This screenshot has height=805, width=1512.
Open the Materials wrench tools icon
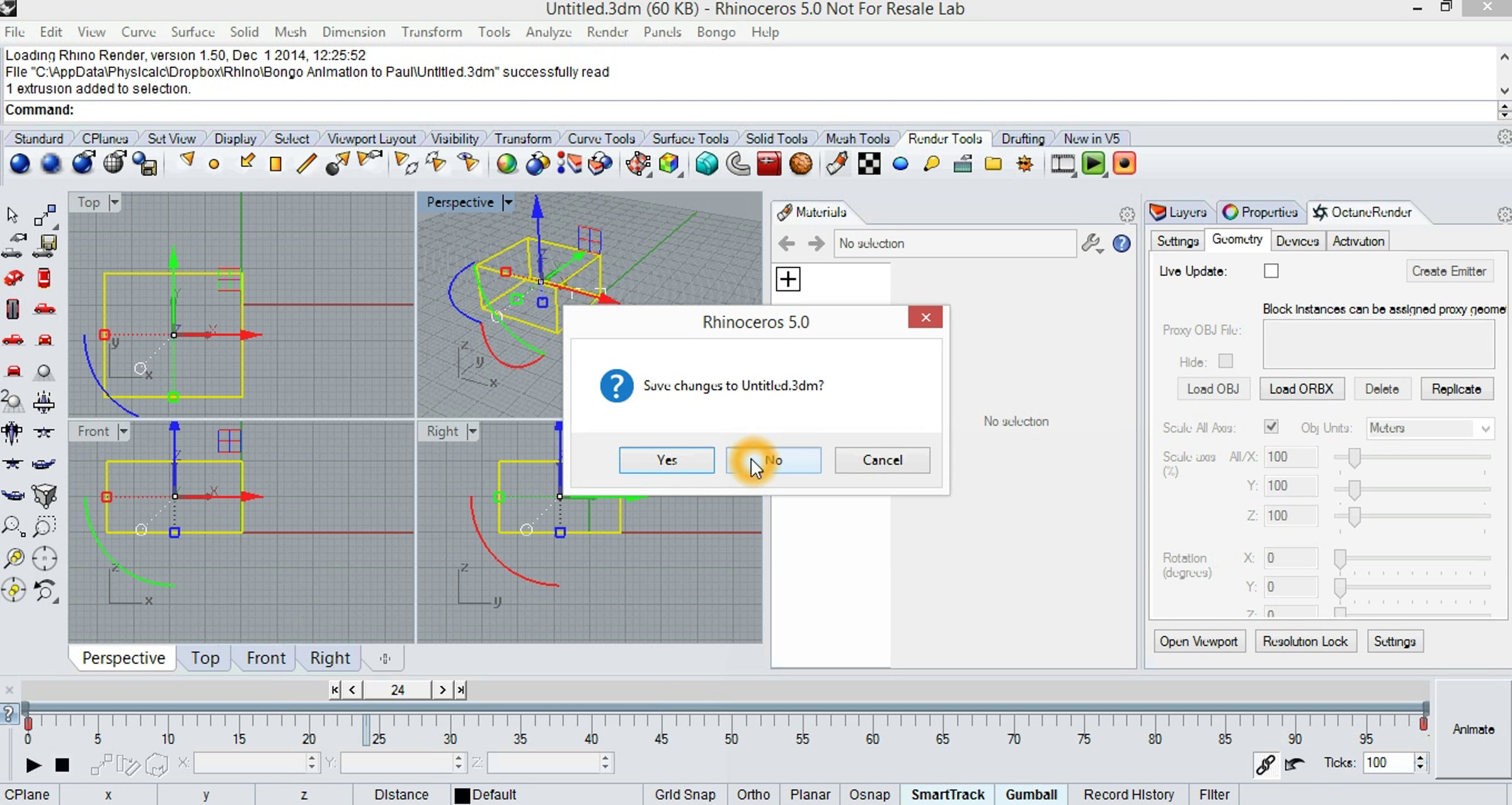(x=1092, y=243)
